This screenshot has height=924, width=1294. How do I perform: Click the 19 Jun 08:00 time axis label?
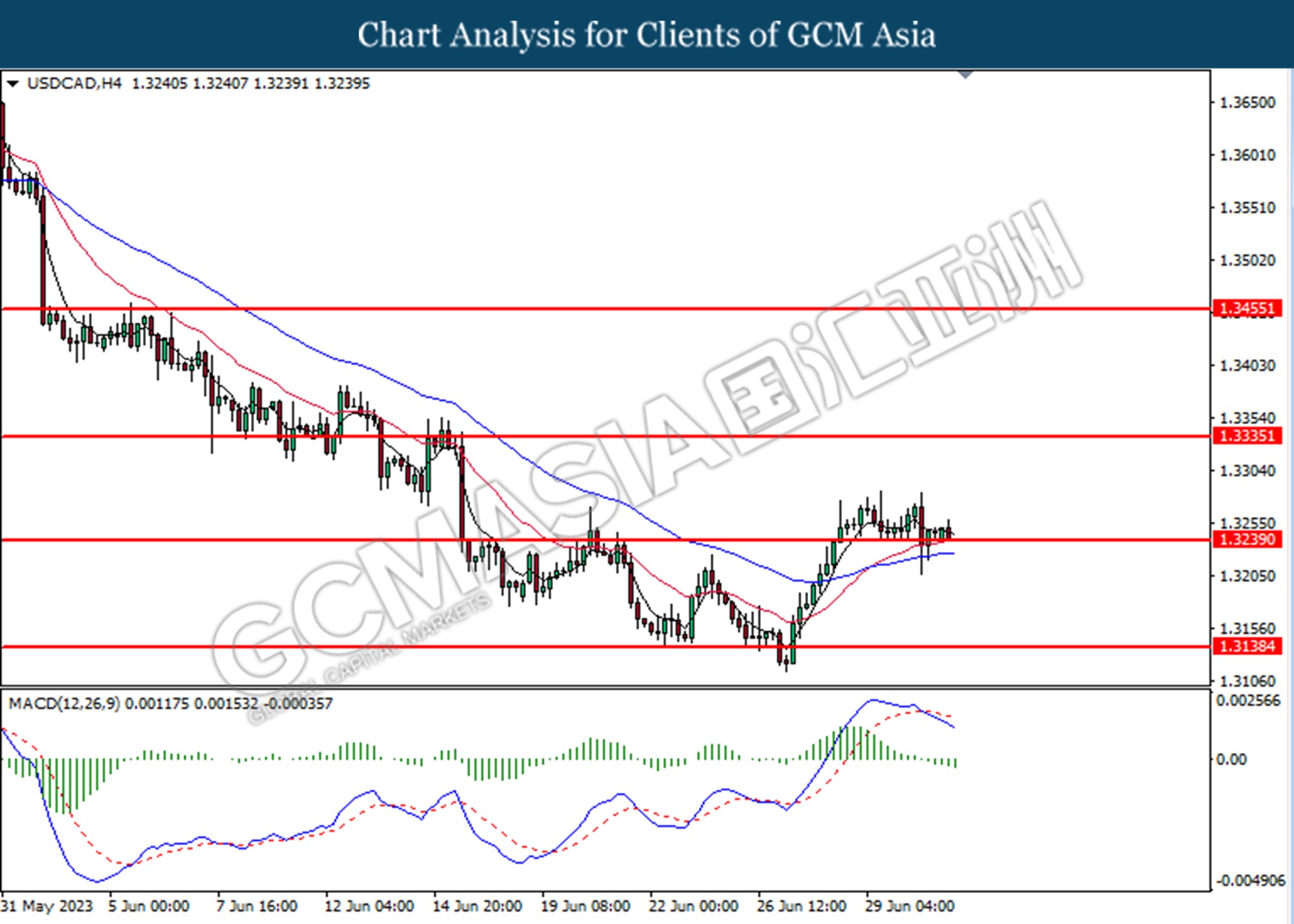(x=585, y=906)
